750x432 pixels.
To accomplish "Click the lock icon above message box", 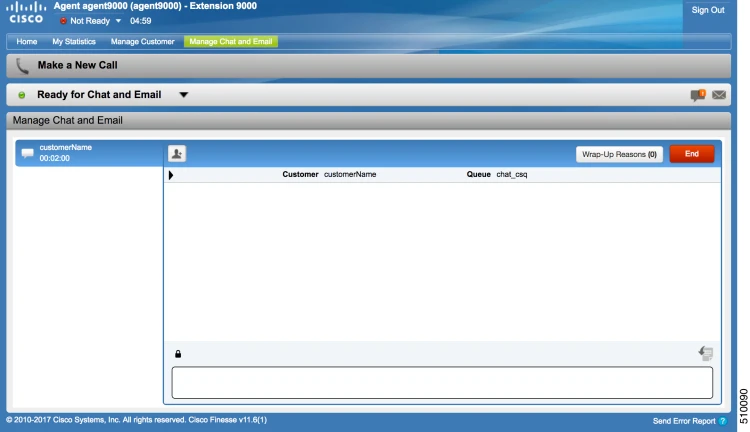I will (178, 354).
